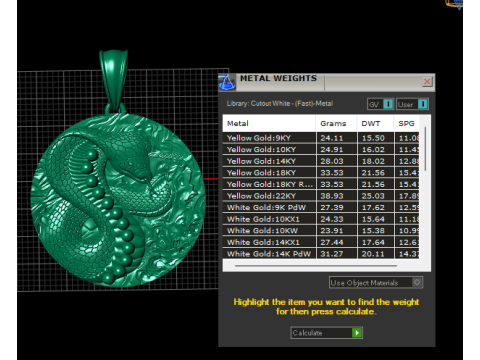Click the Metal Weights scale icon
The width and height of the screenshot is (480, 360).
click(227, 82)
